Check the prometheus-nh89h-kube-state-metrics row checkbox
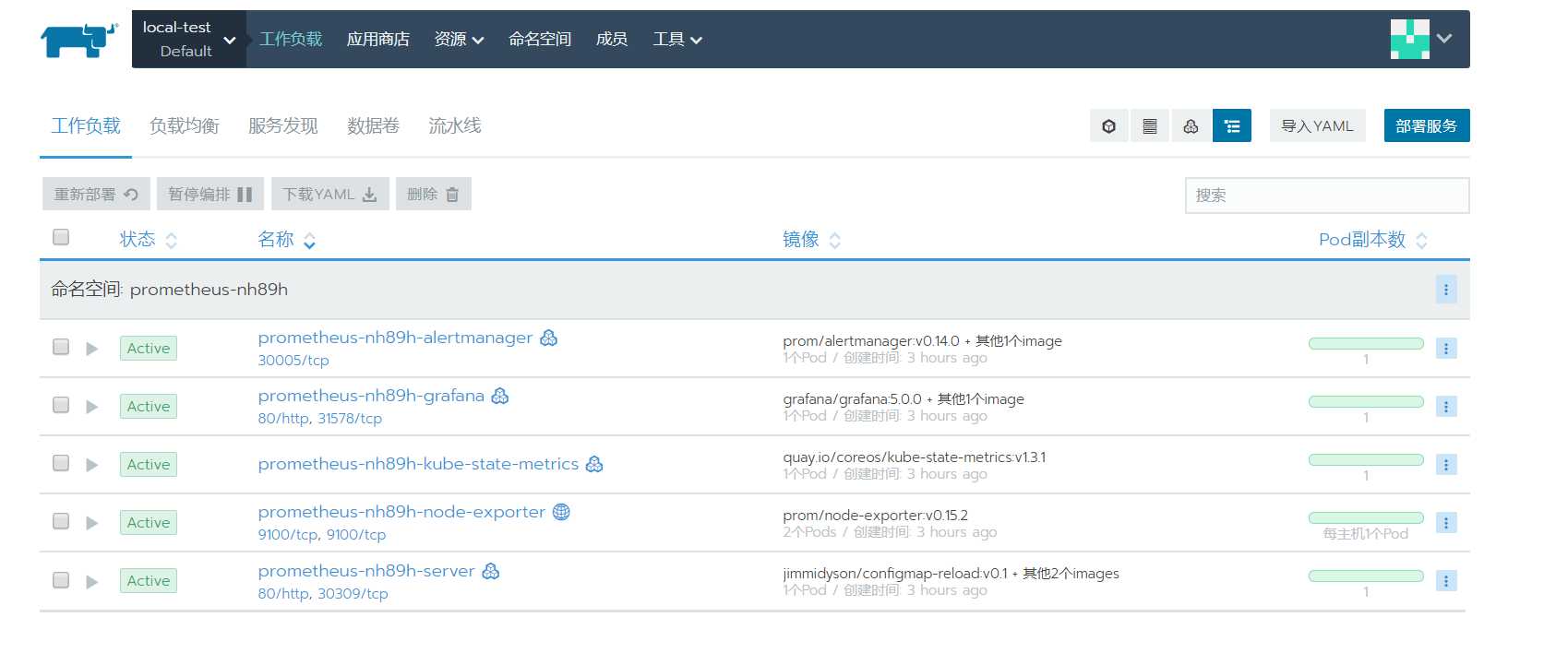The height and width of the screenshot is (653, 1568). (x=61, y=463)
